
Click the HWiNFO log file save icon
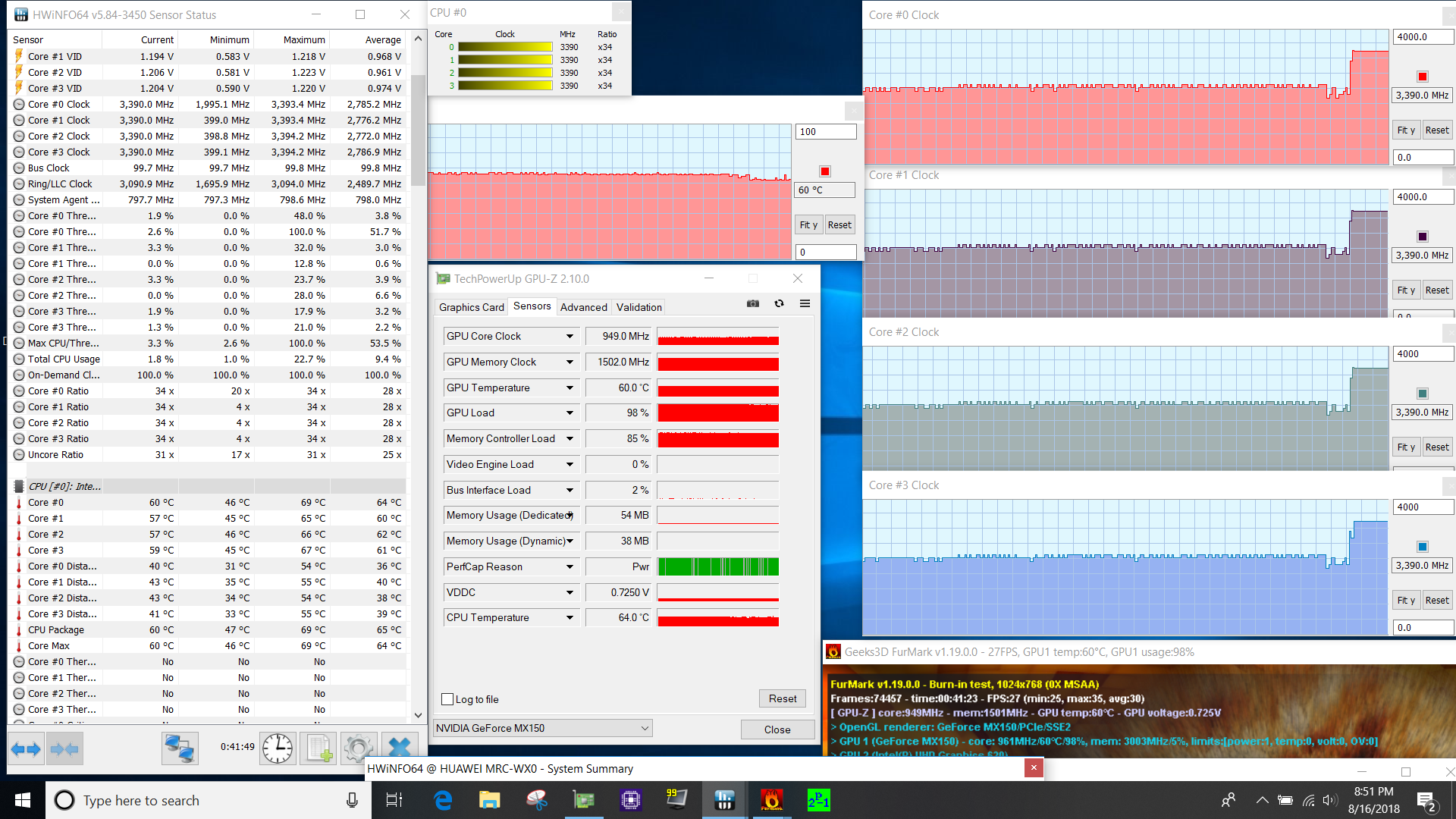pos(318,748)
